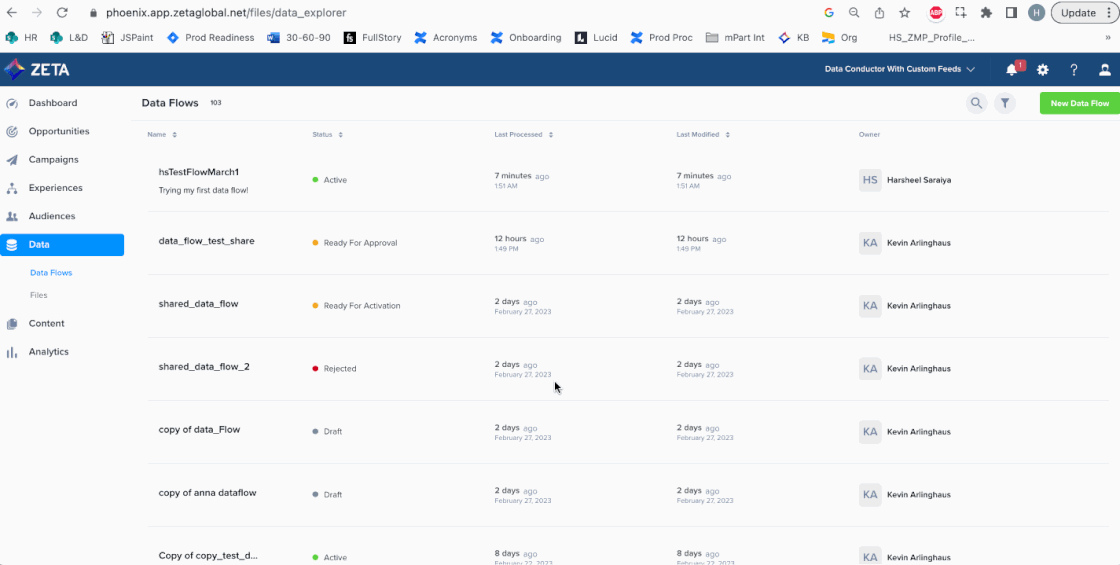This screenshot has height=565, width=1120.
Task: Open the shared_data_flow_2 row
Action: (204, 367)
